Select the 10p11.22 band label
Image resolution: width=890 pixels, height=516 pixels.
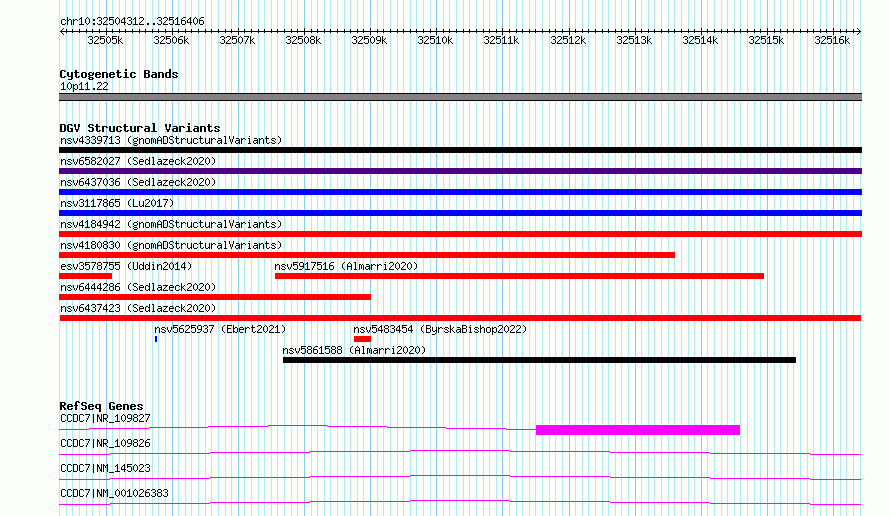84,86
